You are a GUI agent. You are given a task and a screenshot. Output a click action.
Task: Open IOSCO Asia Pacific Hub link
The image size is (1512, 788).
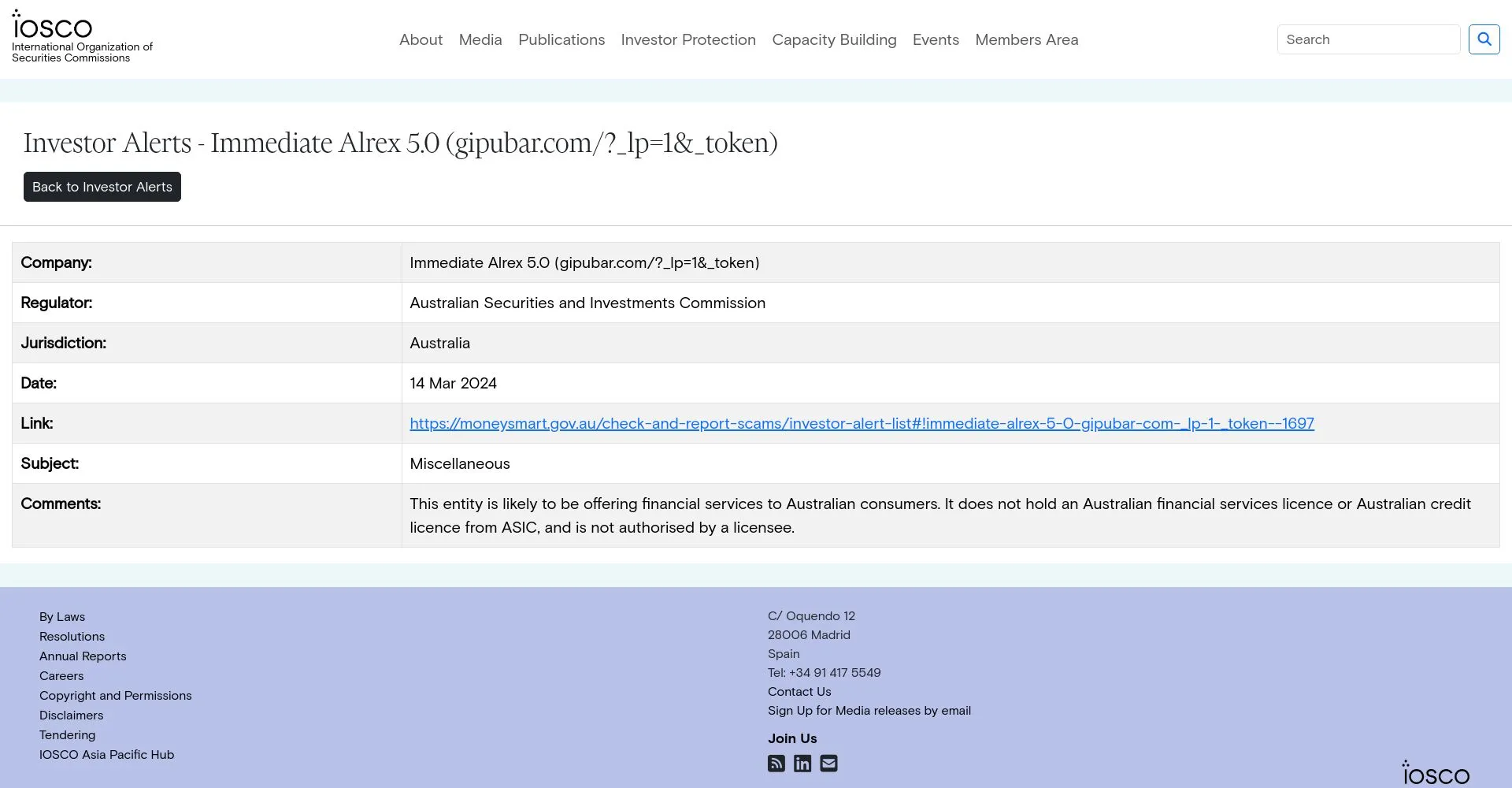(106, 755)
